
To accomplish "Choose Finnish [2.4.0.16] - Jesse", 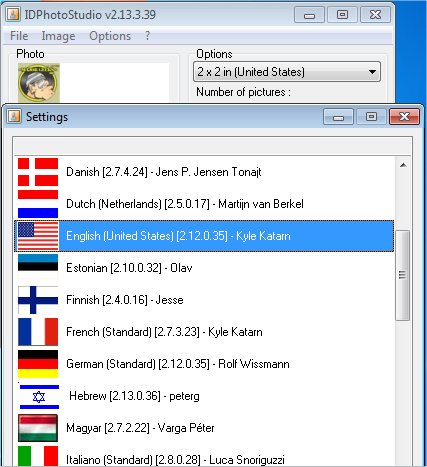I will [204, 300].
